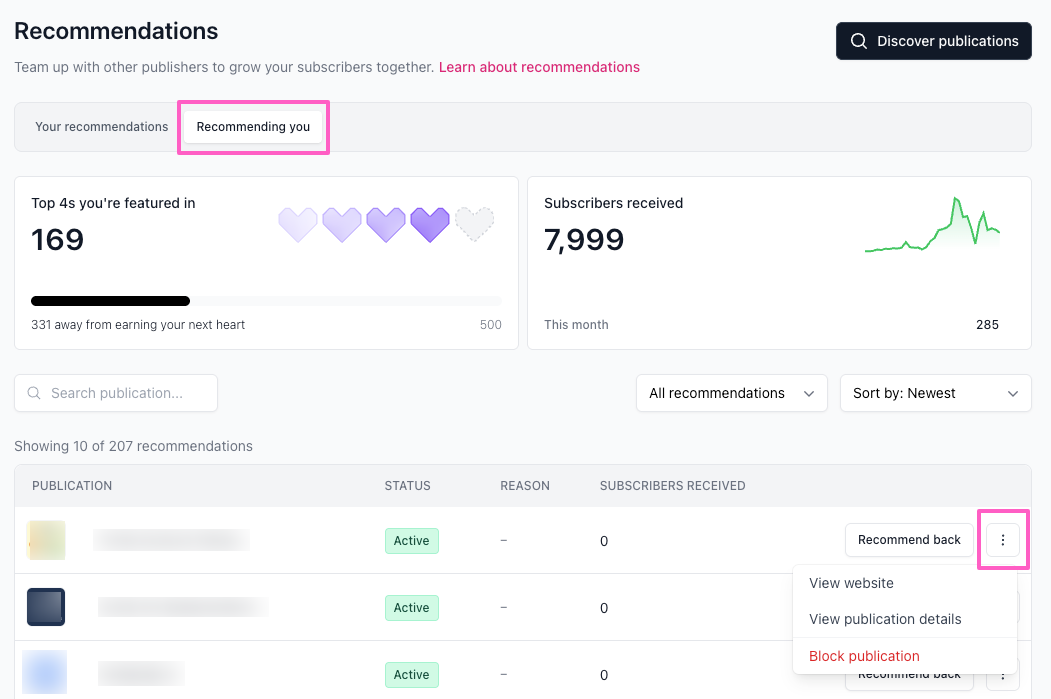Click the first publication's logo thumbnail
Viewport: 1051px width, 699px height.
point(46,540)
